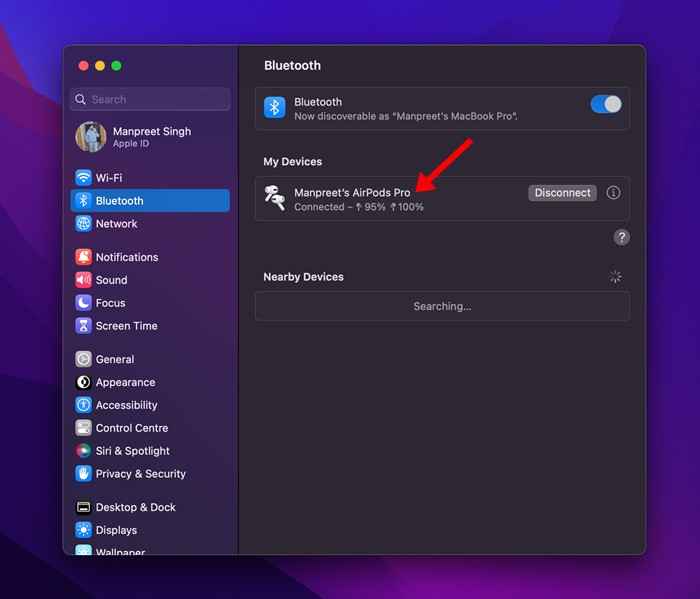700x599 pixels.
Task: Click Manpreet Singh profile picture
Action: (x=91, y=137)
